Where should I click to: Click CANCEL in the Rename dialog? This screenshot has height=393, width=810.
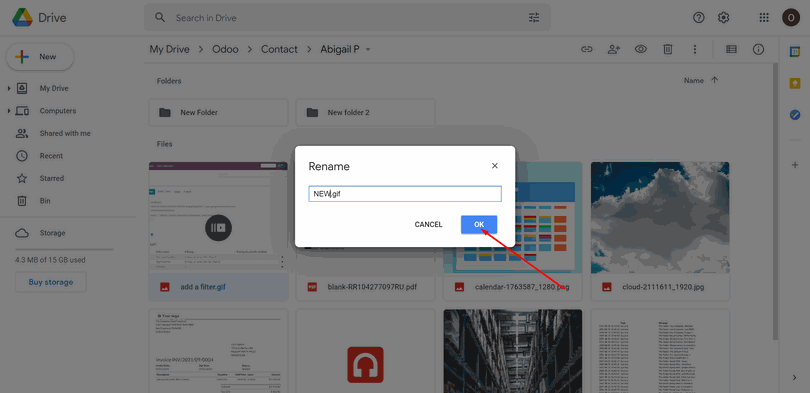pos(428,225)
